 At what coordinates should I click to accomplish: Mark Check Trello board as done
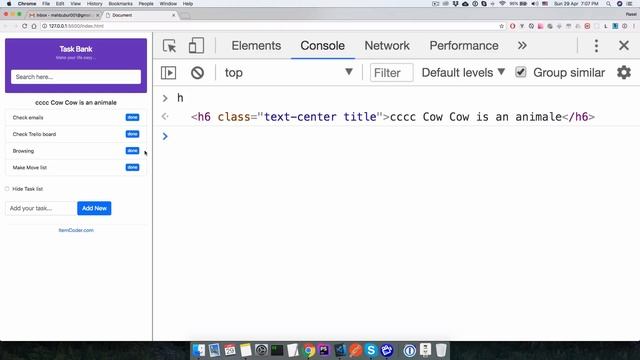click(132, 134)
